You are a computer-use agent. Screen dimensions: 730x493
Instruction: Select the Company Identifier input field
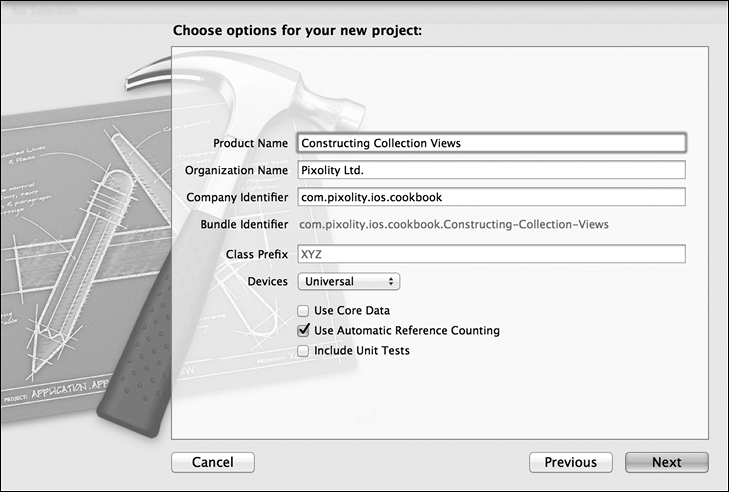point(491,197)
